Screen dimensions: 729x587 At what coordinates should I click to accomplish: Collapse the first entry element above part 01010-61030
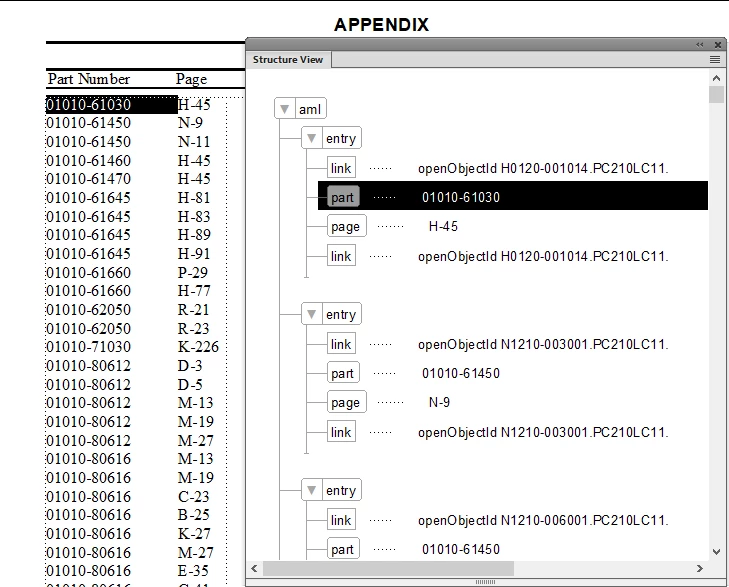tap(311, 139)
